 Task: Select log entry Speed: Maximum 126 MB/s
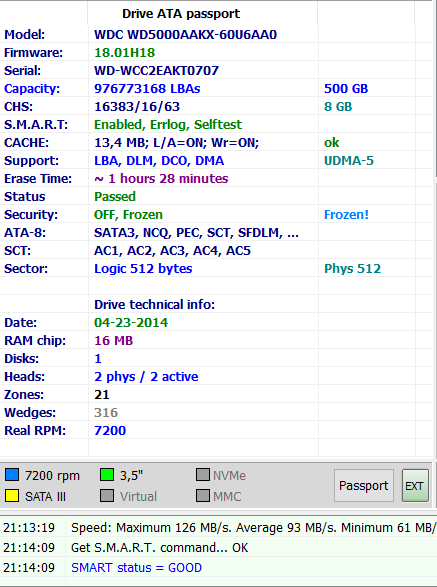[254, 527]
